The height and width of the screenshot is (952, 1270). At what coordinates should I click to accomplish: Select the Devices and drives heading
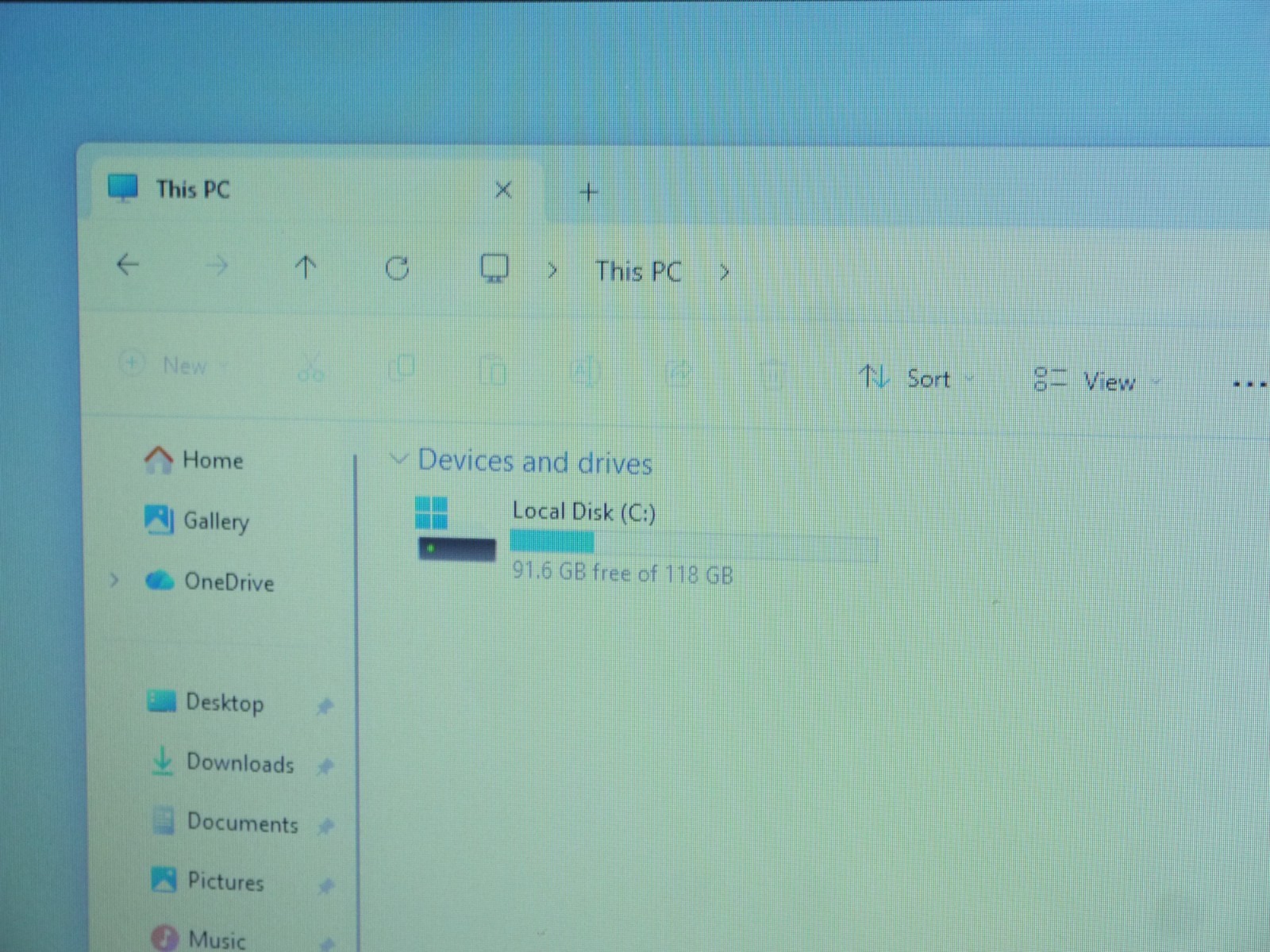click(535, 462)
